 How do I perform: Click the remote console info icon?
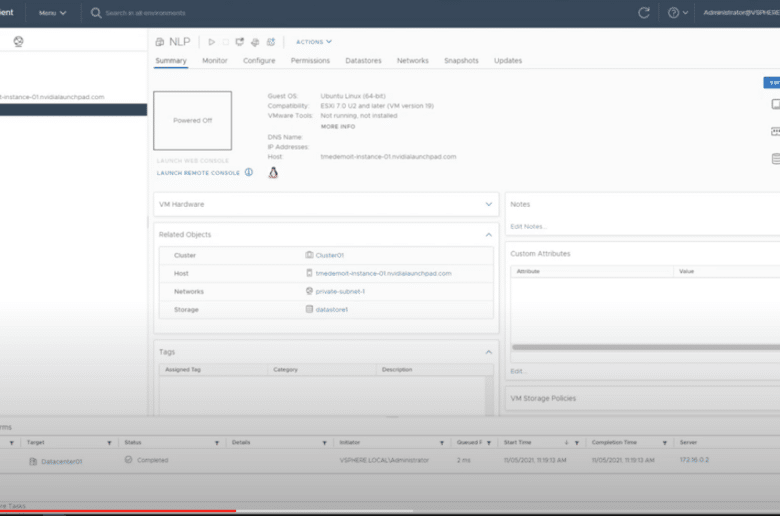249,172
